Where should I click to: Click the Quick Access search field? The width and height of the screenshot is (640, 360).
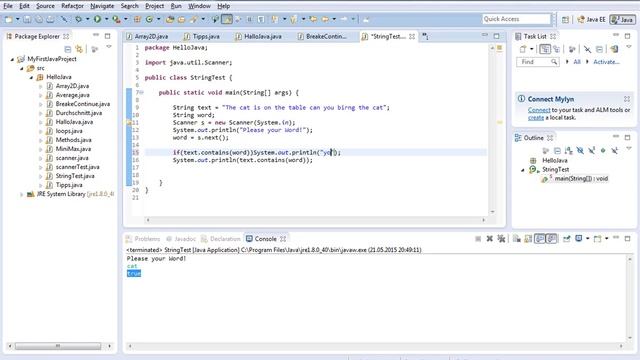click(x=516, y=19)
